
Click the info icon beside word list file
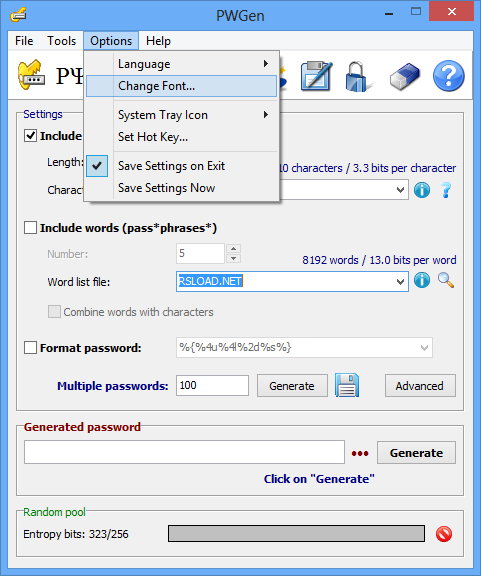[x=422, y=281]
